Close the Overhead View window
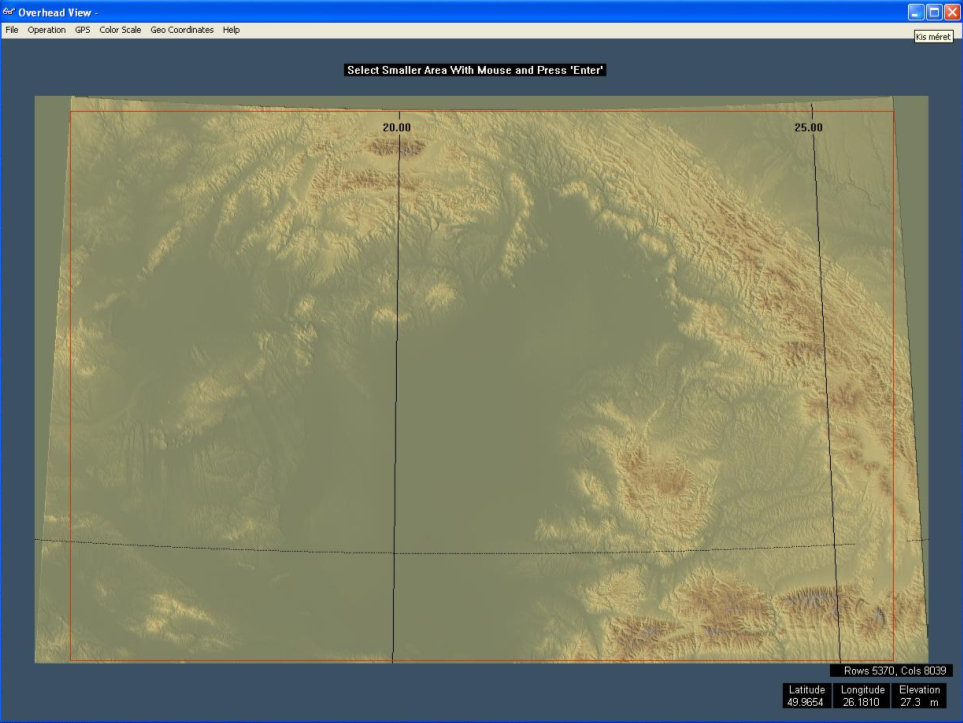 point(952,12)
